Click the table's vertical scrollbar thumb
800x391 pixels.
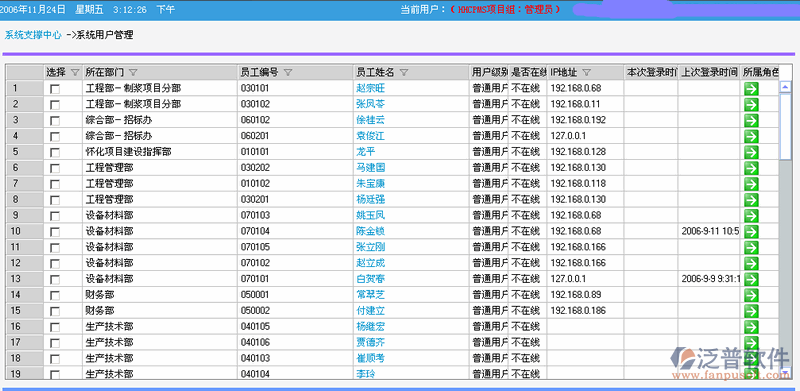coord(785,127)
